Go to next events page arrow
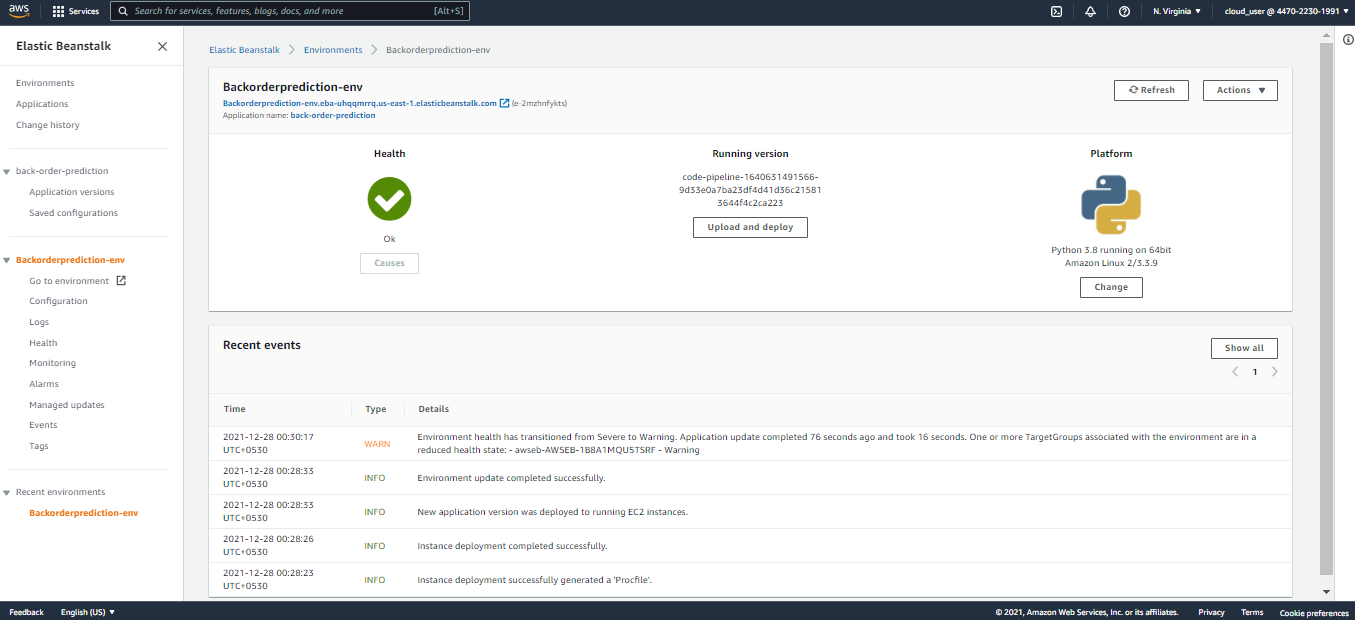 [1274, 372]
